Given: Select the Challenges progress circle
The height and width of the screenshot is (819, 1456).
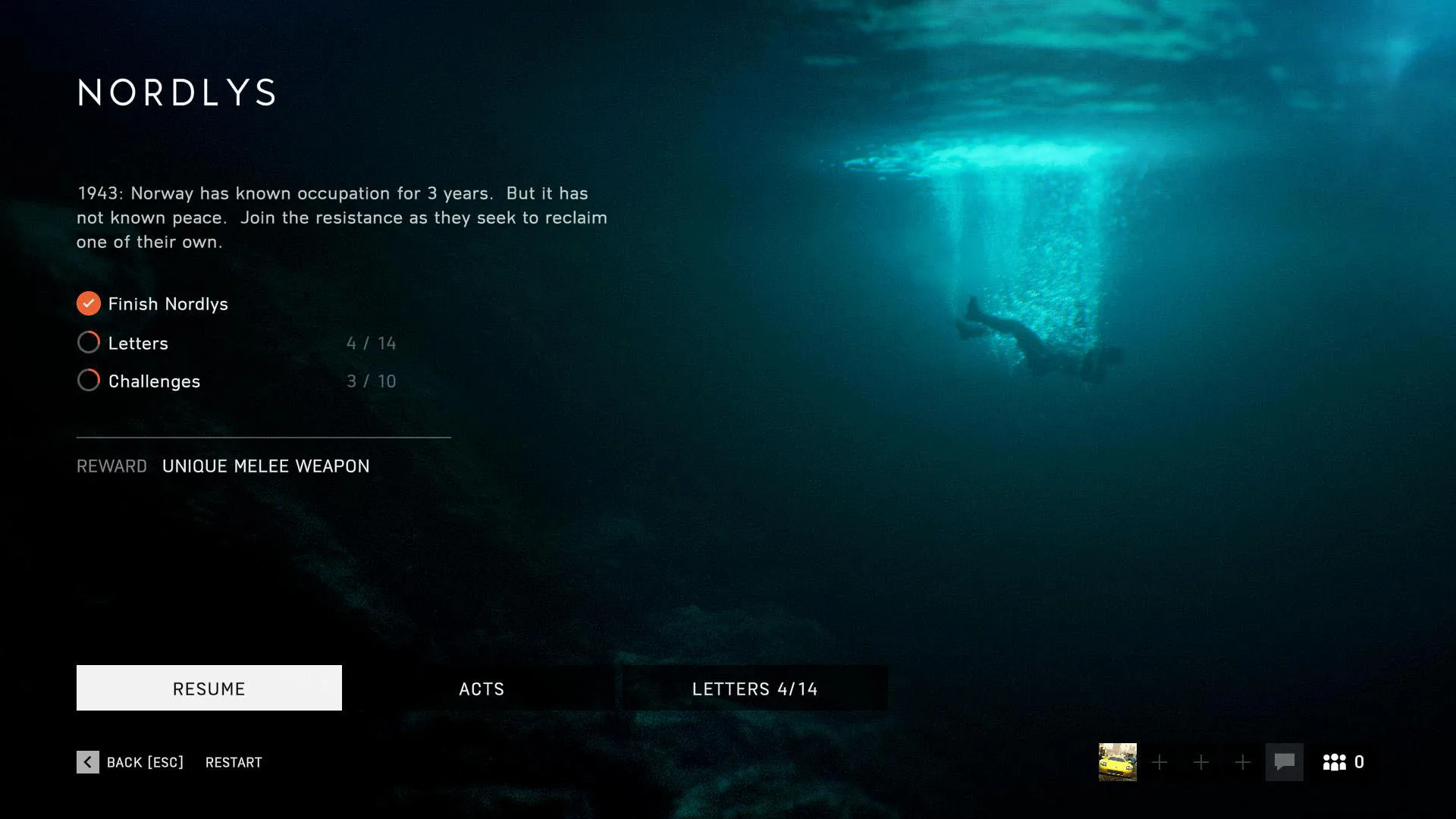Looking at the screenshot, I should point(89,381).
